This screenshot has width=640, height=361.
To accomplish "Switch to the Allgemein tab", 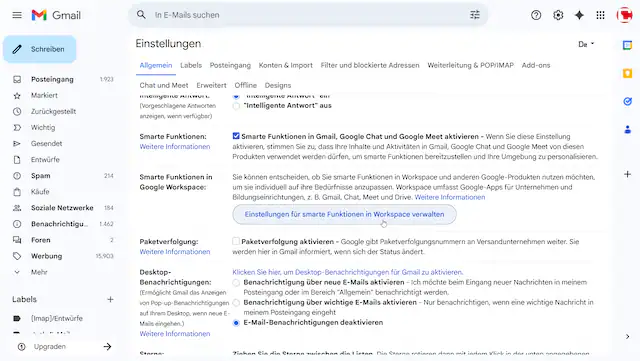I will [156, 65].
